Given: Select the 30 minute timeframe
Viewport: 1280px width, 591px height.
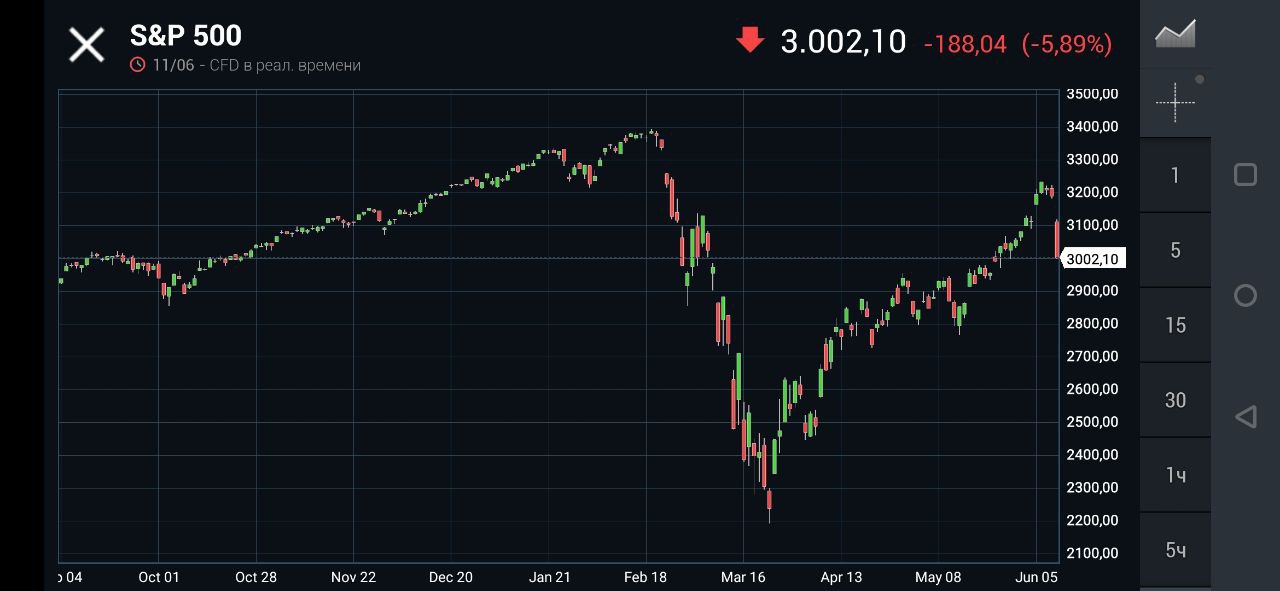Looking at the screenshot, I should [x=1175, y=400].
